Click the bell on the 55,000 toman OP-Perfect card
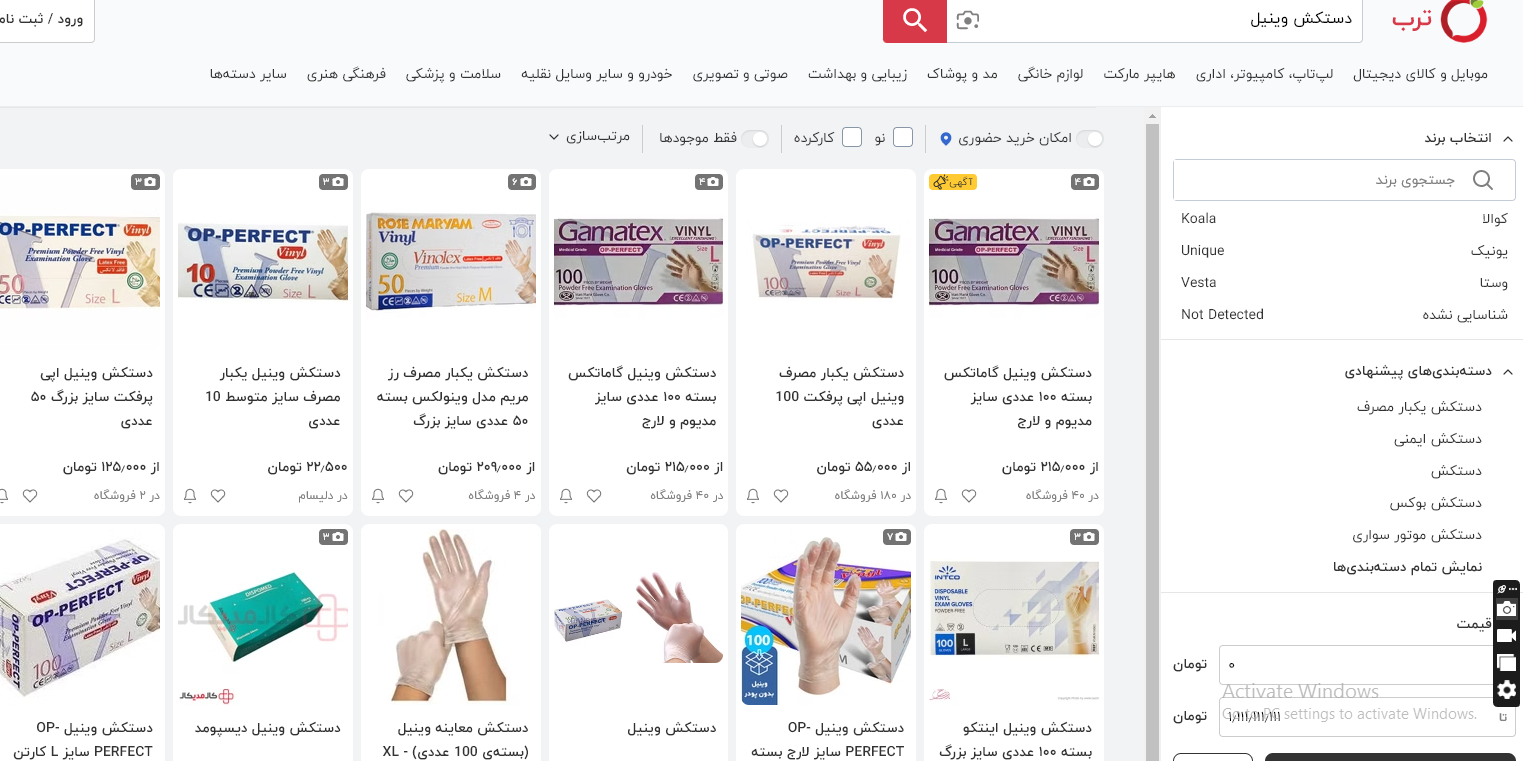Viewport: 1523px width, 761px height. (x=753, y=495)
